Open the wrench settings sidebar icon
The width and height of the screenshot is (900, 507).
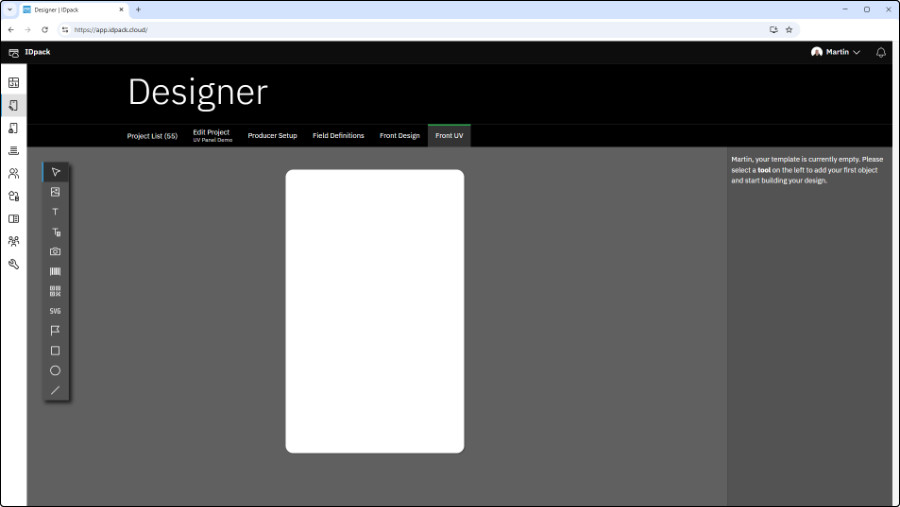(x=14, y=264)
